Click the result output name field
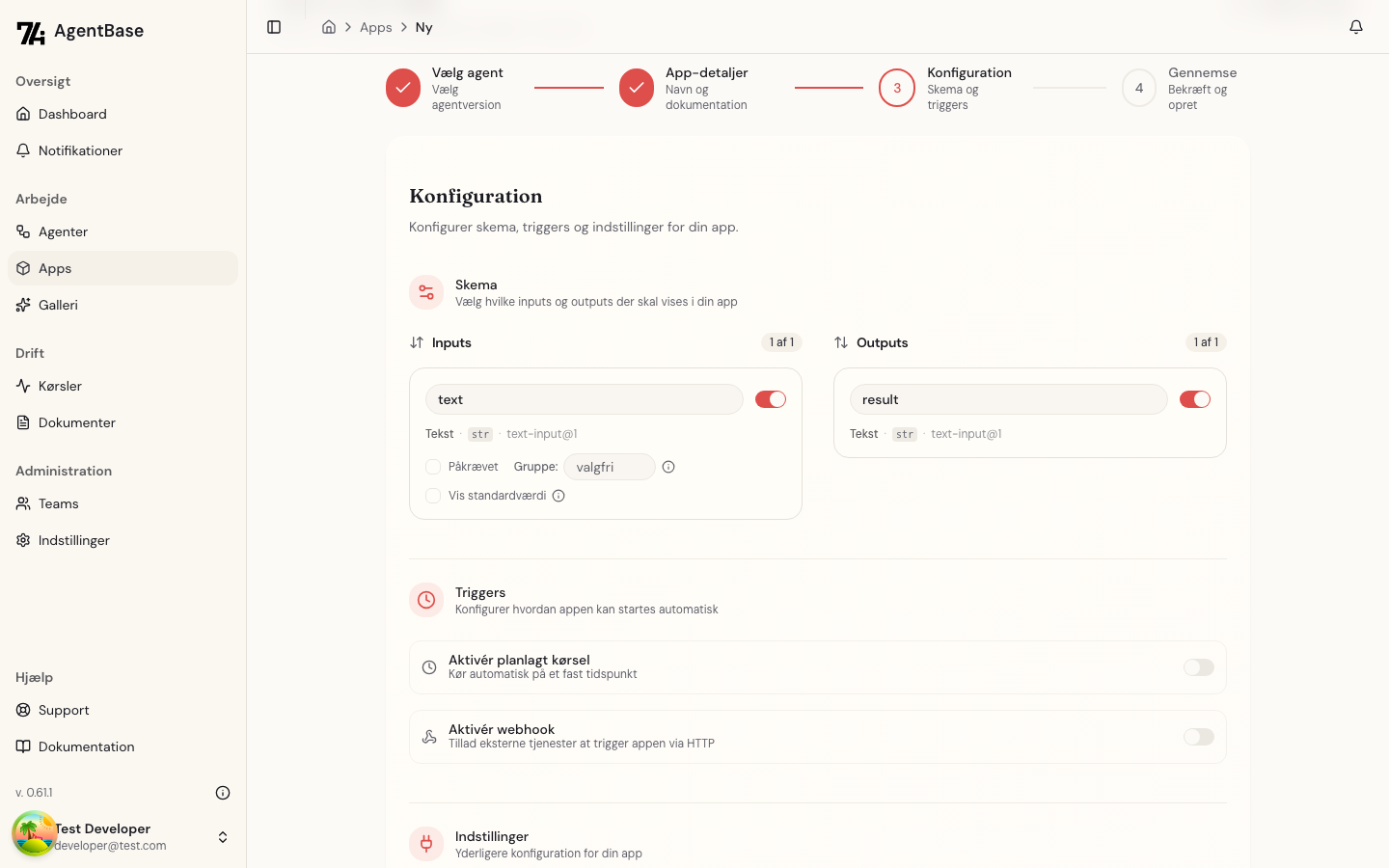The width and height of the screenshot is (1389, 868). [1008, 399]
